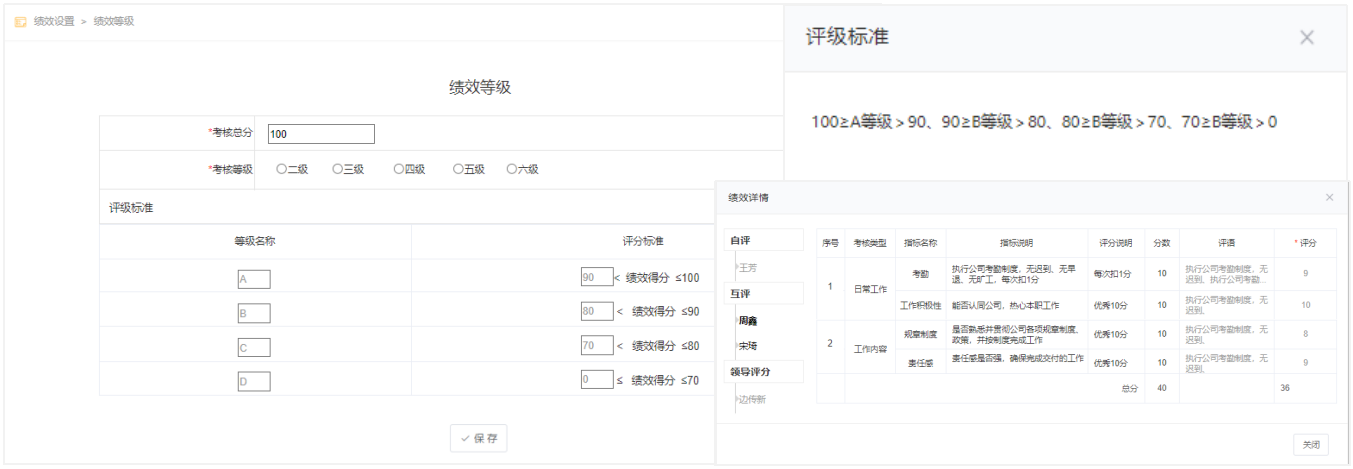Select 边传新 under 领导评分
Screen dimensions: 1353x469
752,399
